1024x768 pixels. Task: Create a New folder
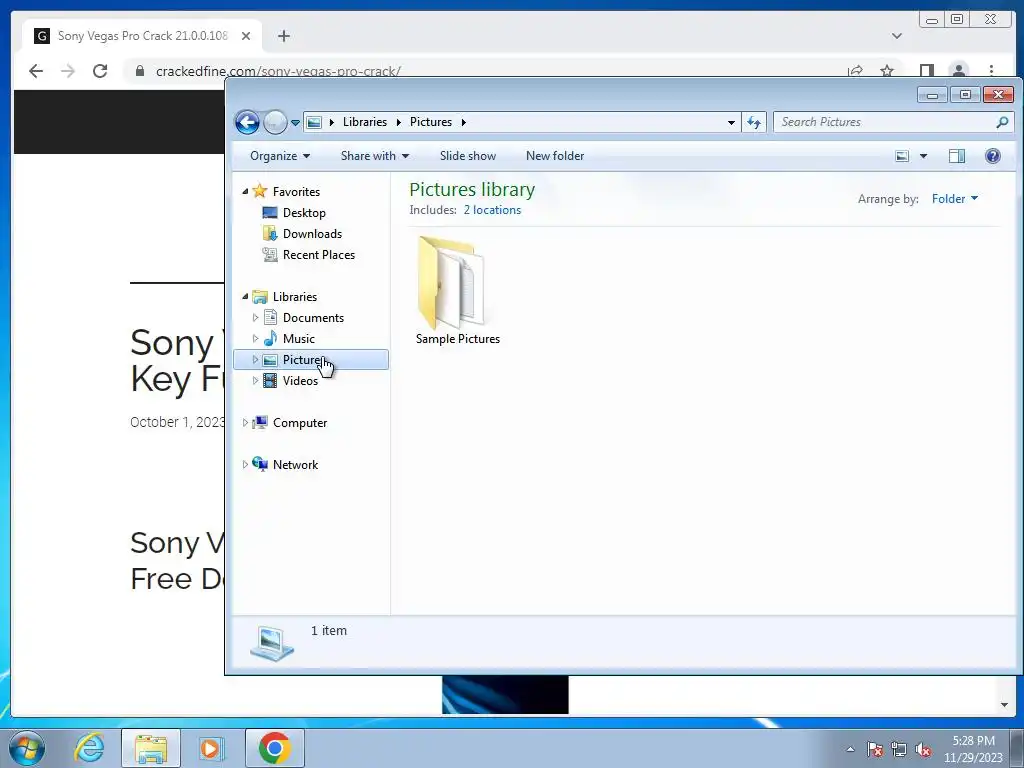pyautogui.click(x=555, y=156)
